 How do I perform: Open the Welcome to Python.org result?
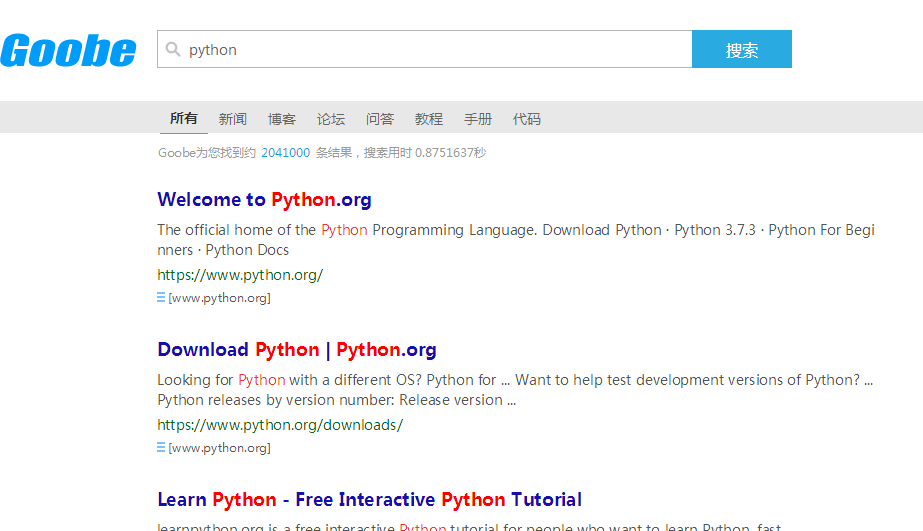(x=264, y=200)
